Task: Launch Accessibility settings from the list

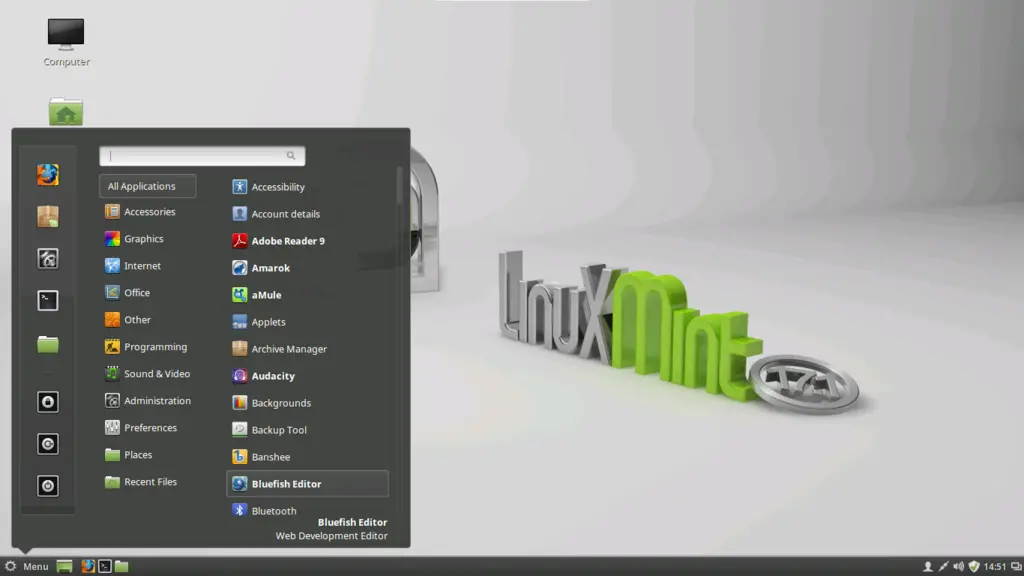Action: [x=308, y=187]
